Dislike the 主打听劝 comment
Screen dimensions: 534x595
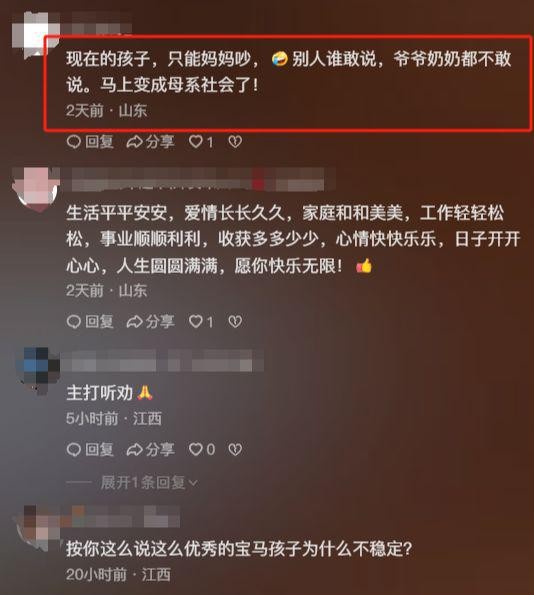[x=235, y=450]
